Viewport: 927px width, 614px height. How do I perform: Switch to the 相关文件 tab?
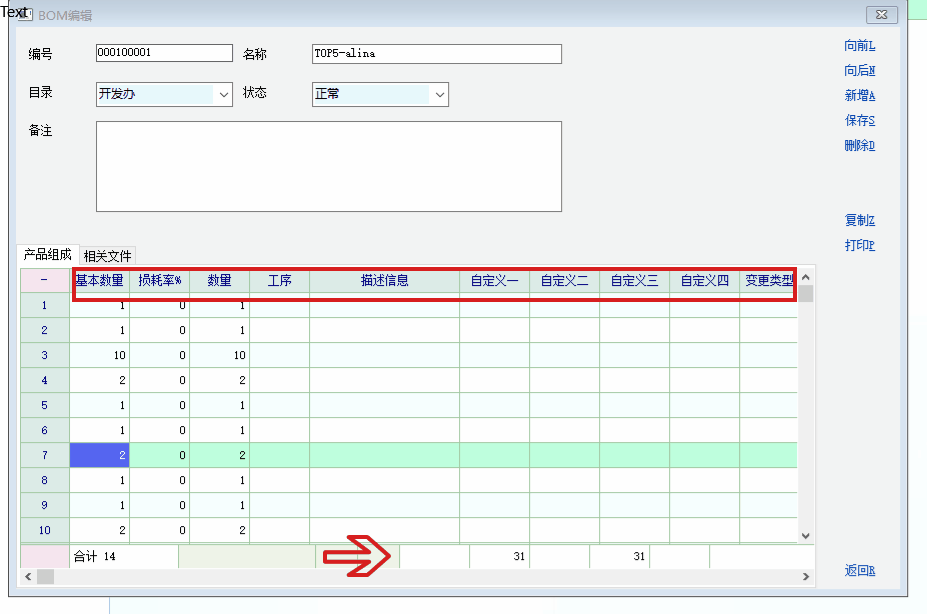tap(107, 256)
